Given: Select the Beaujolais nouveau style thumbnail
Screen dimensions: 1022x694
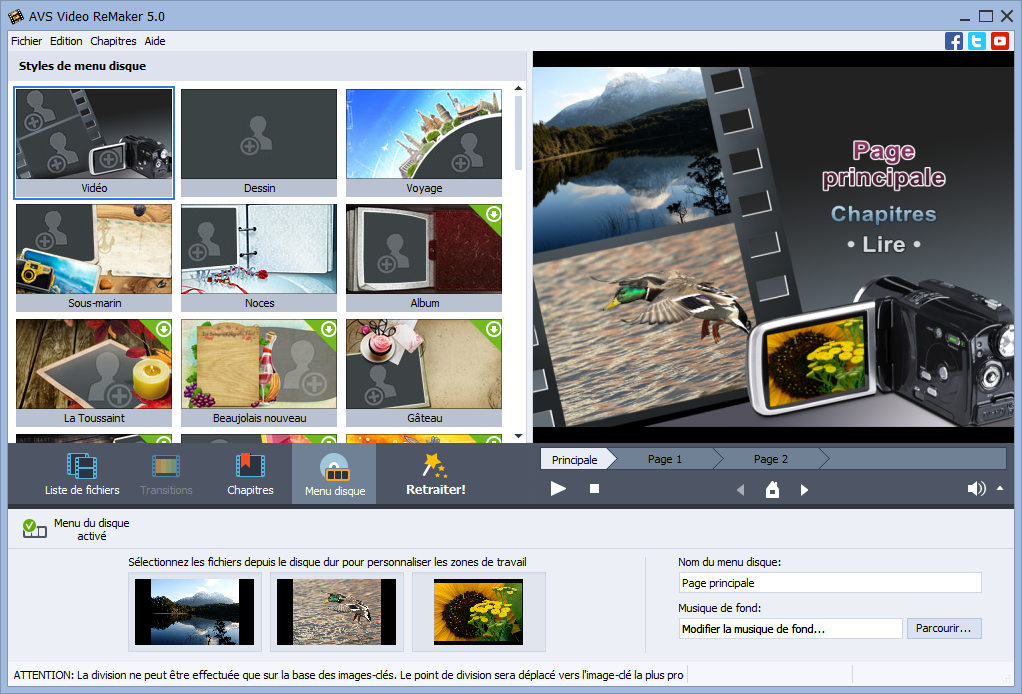Looking at the screenshot, I should (259, 373).
